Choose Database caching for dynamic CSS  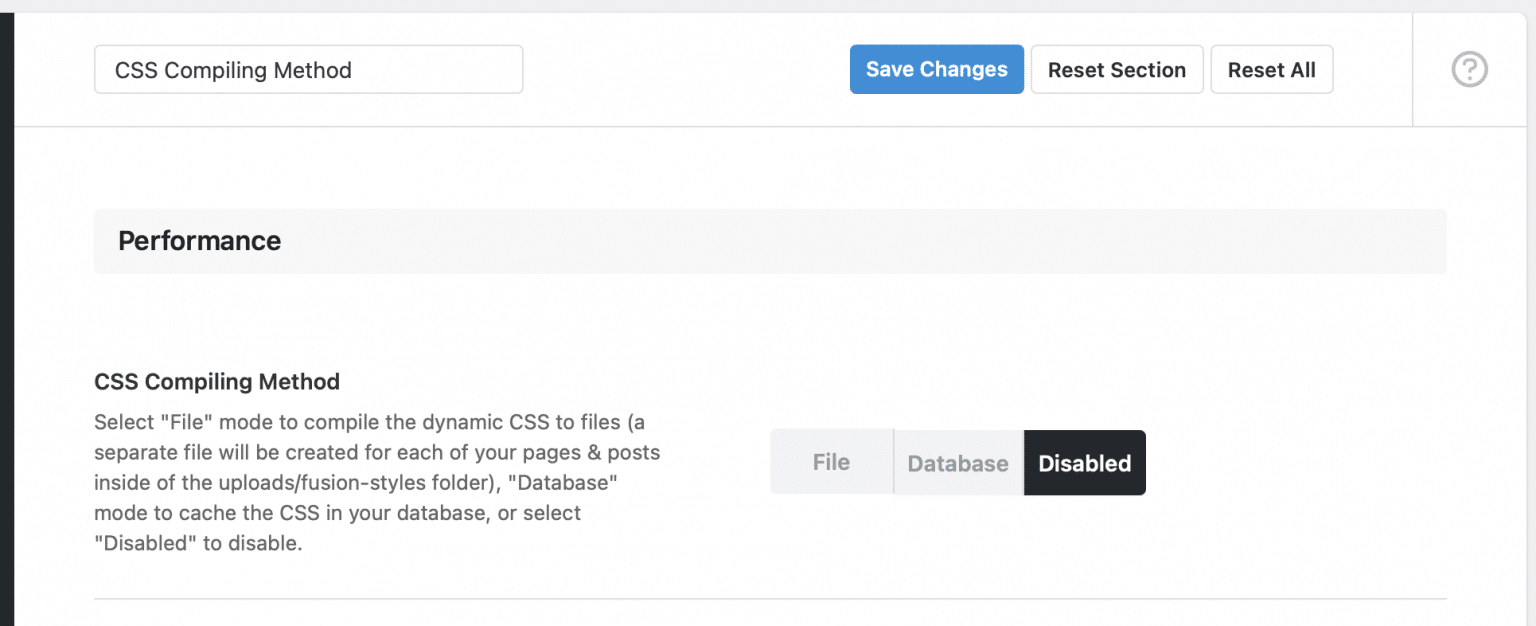point(957,462)
